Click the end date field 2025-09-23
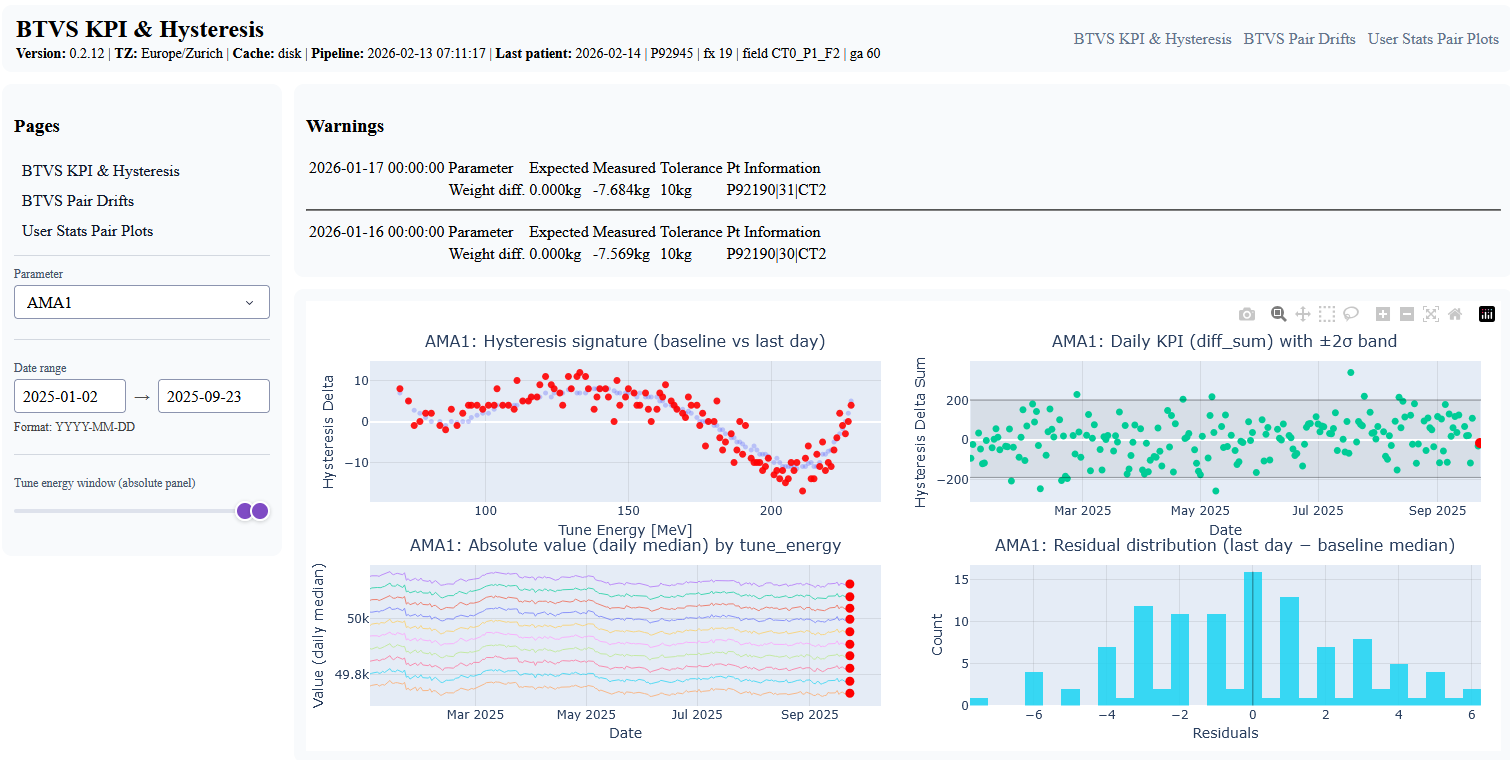The height and width of the screenshot is (760, 1510). (214, 396)
